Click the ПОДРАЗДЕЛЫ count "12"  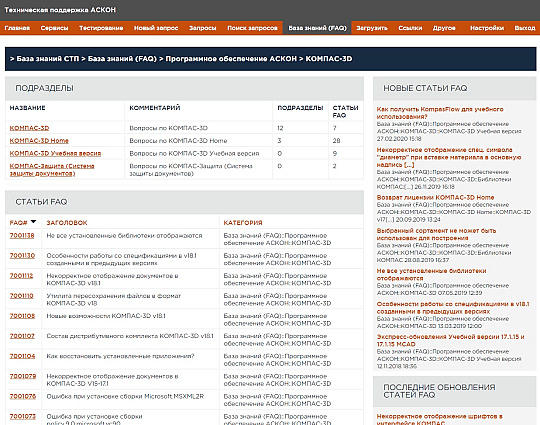click(280, 128)
